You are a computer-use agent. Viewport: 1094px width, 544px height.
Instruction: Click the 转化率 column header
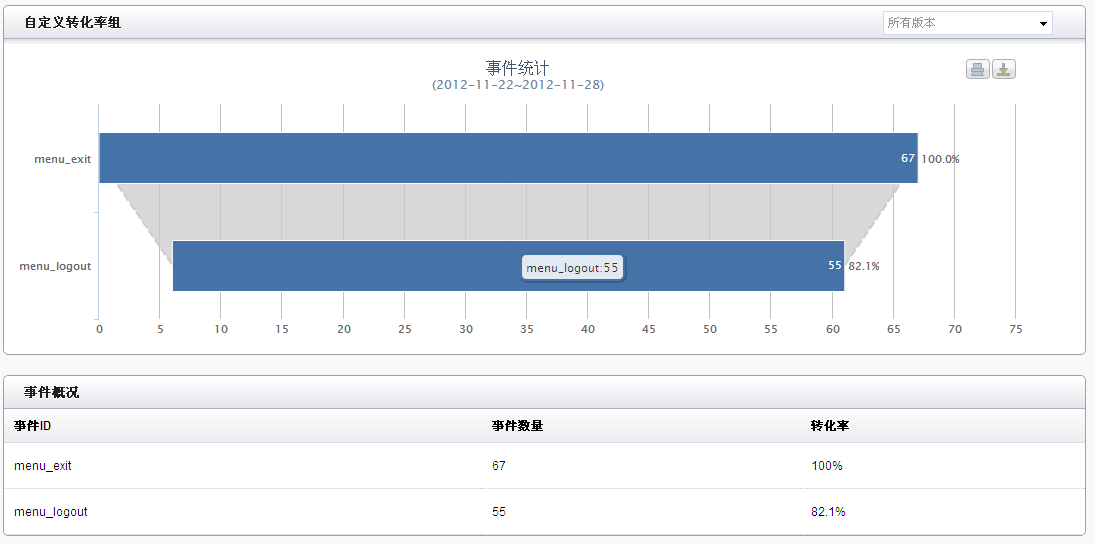(830, 426)
